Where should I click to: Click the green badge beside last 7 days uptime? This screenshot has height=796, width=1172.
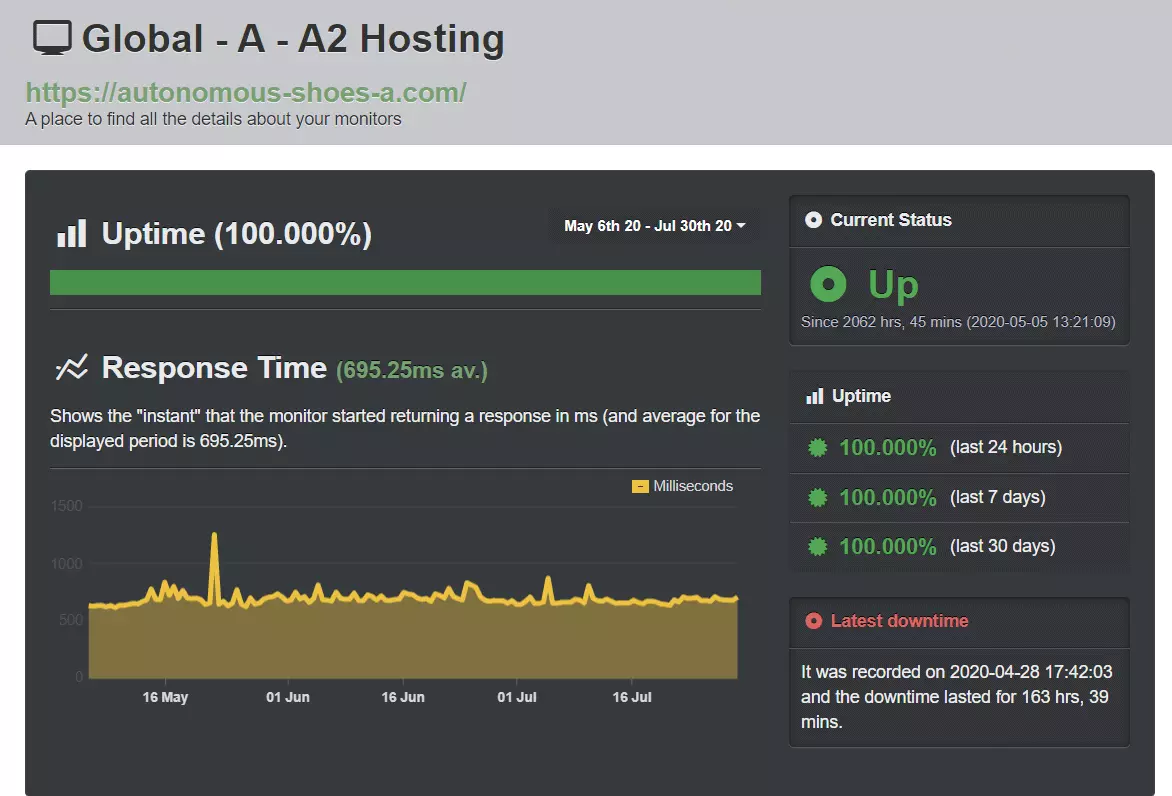click(x=816, y=497)
